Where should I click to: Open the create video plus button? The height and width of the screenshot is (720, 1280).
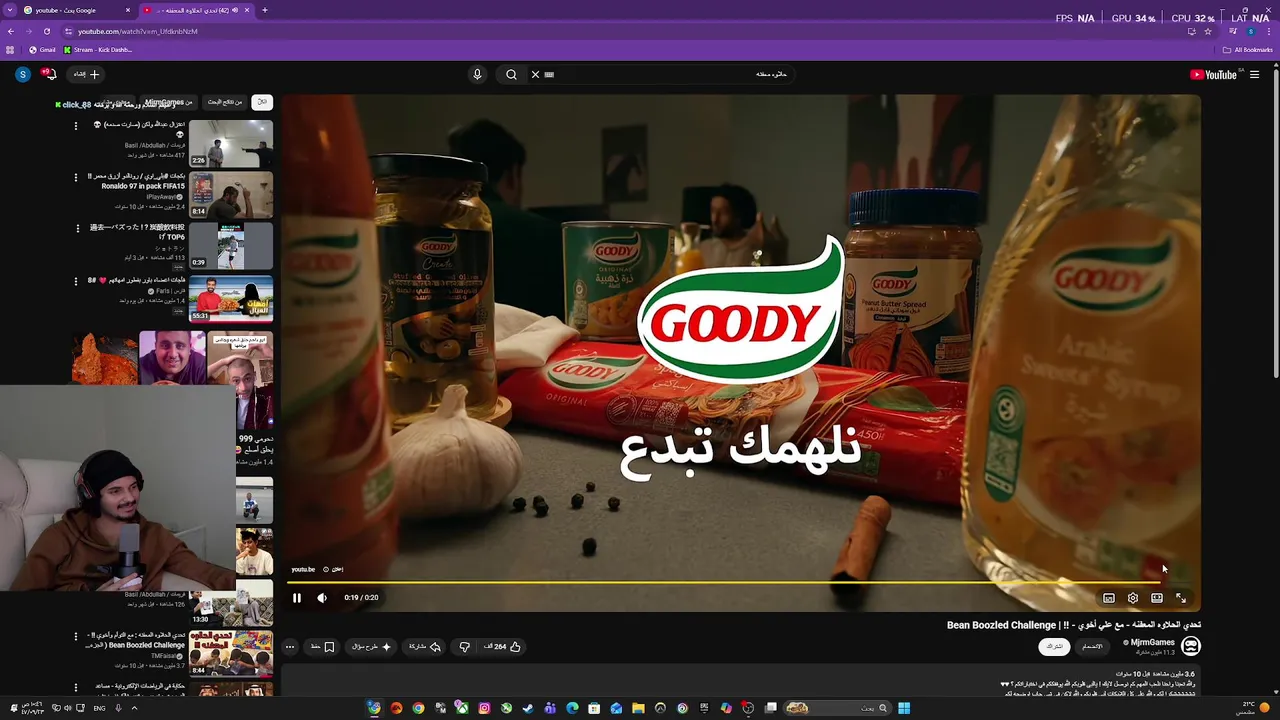87,74
